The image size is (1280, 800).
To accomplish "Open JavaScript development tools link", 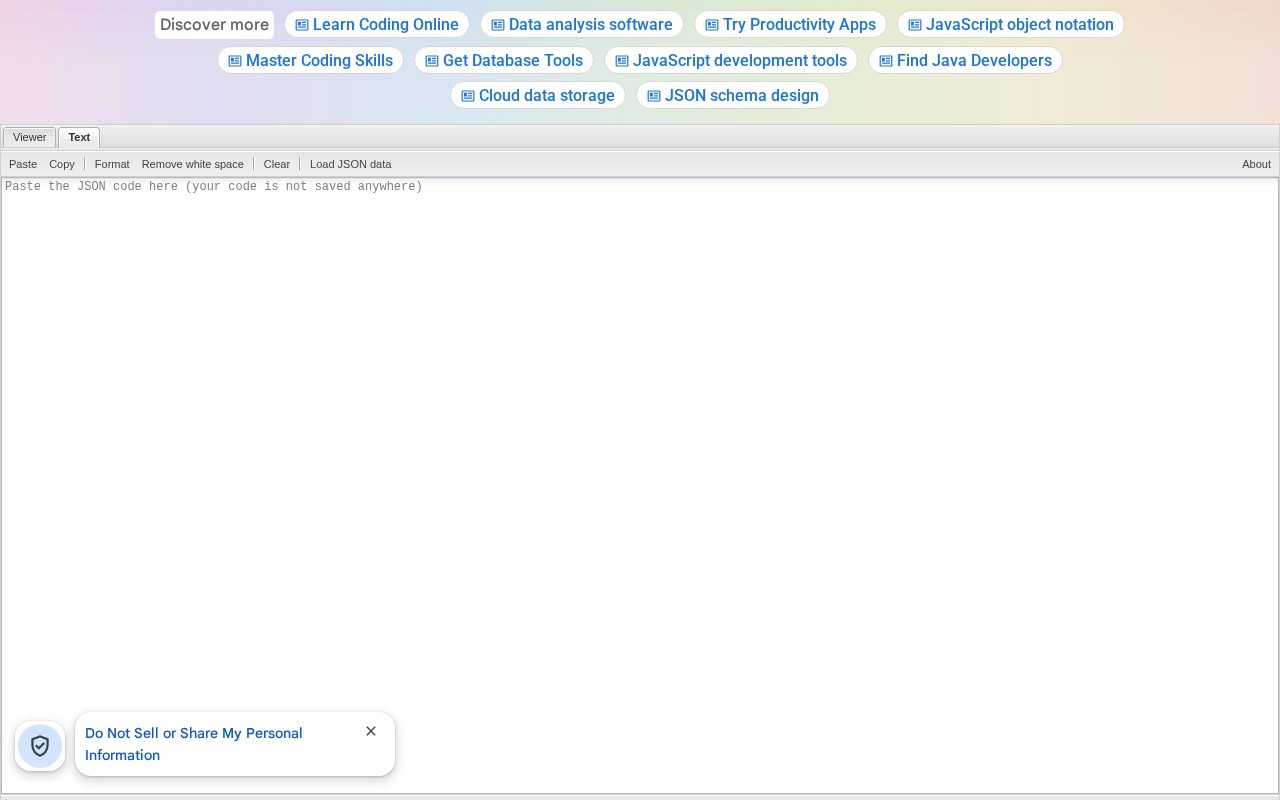I will click(731, 60).
